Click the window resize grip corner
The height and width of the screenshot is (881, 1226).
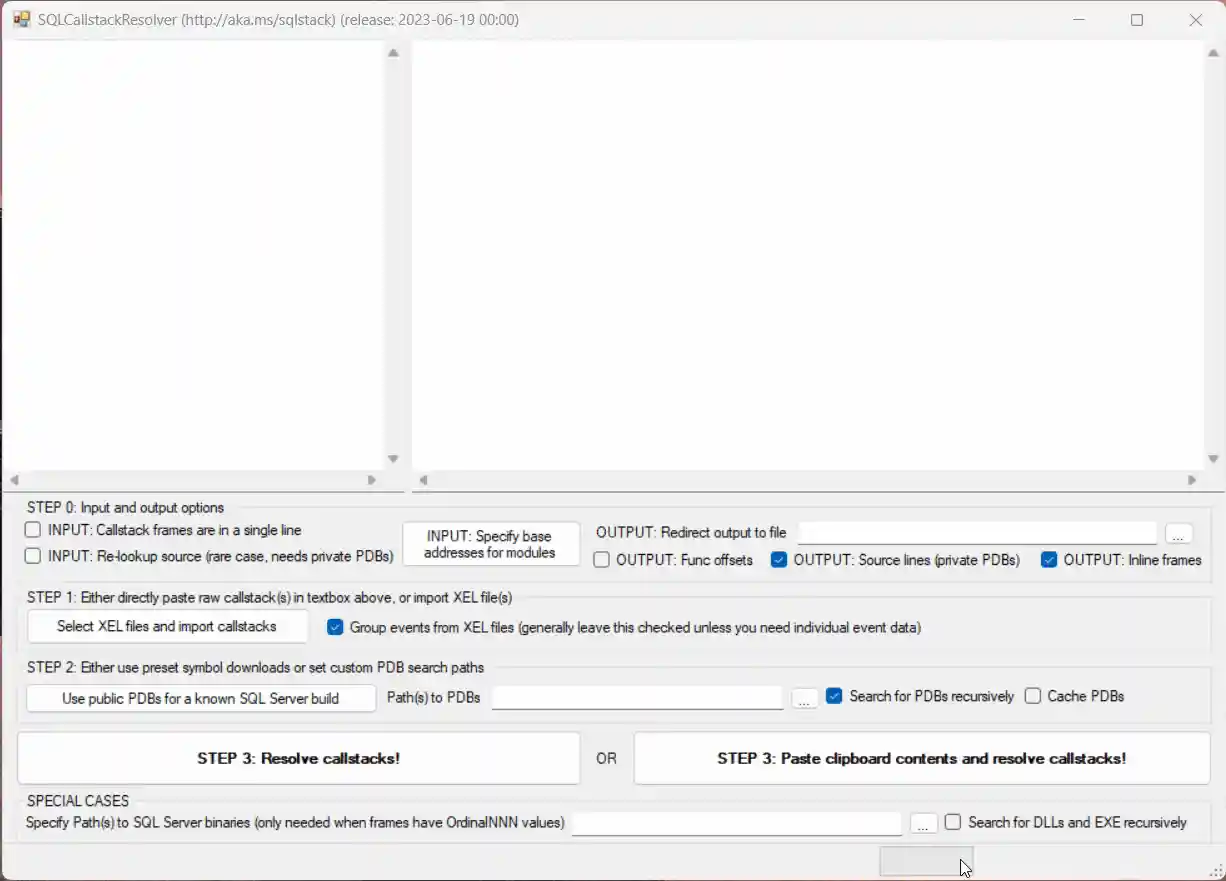coord(1215,871)
